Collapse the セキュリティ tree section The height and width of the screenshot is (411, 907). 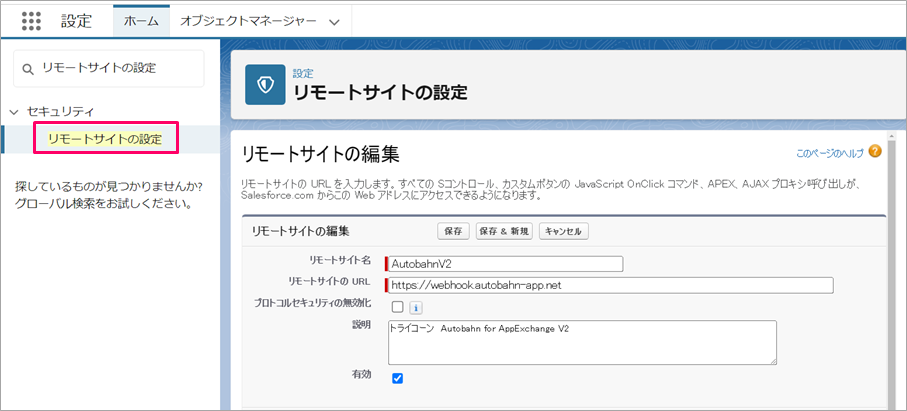click(15, 112)
